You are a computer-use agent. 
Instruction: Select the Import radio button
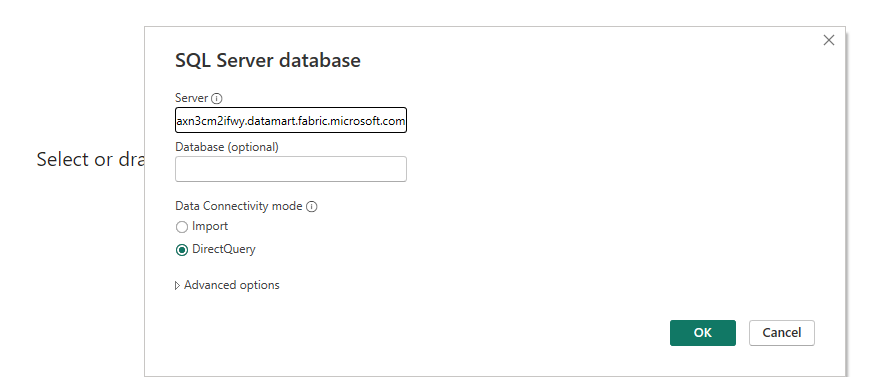[x=182, y=227]
